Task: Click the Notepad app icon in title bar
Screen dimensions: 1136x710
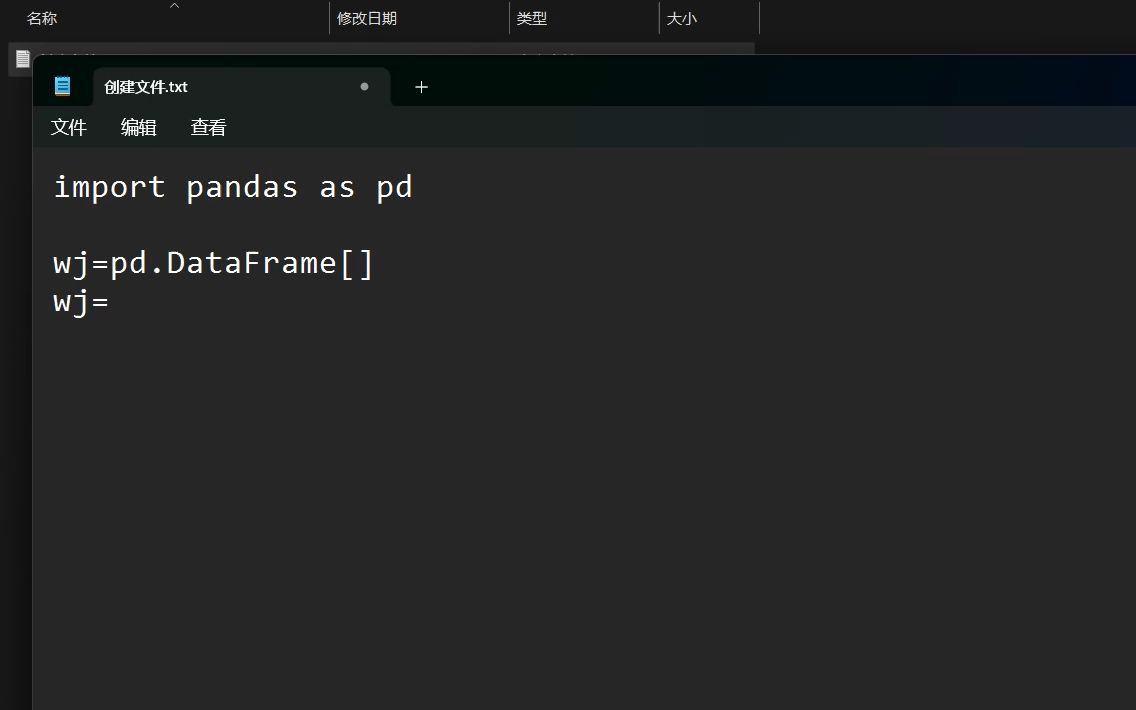Action: pyautogui.click(x=62, y=86)
